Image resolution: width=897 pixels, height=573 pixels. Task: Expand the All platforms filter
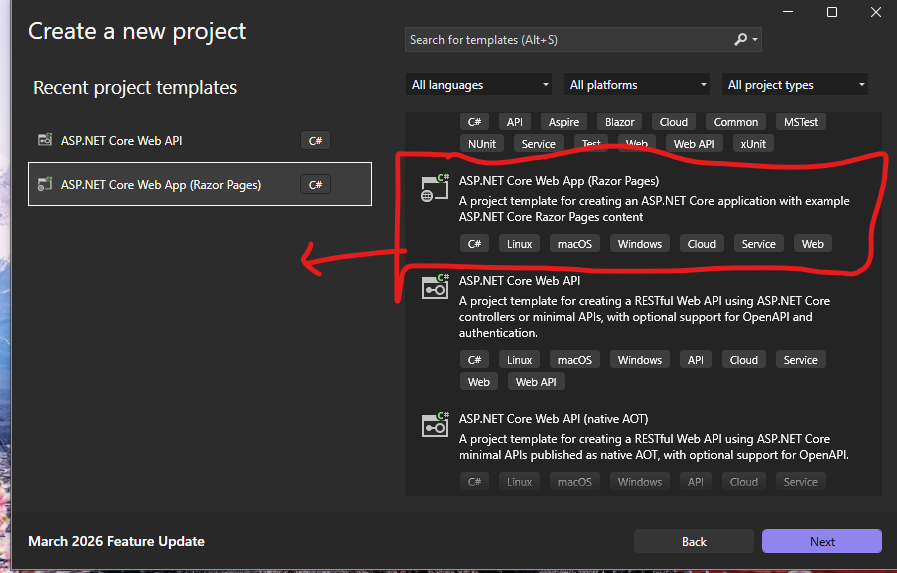[x=638, y=85]
